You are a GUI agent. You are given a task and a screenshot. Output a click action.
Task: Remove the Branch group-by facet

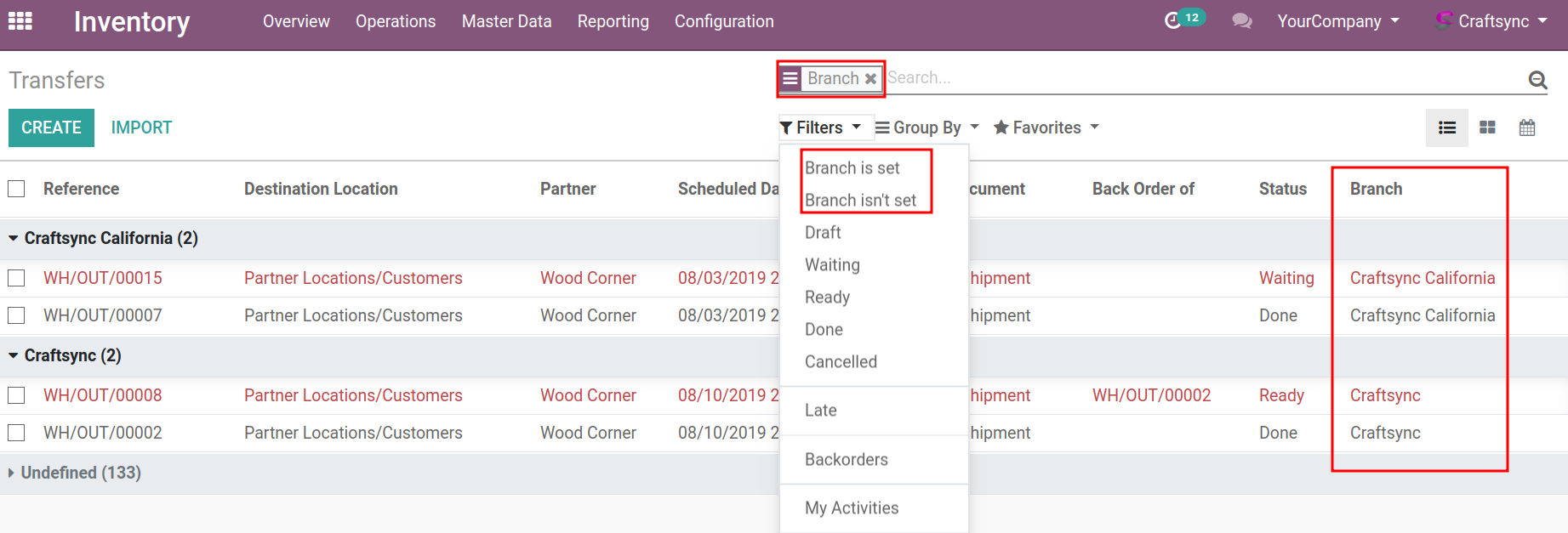(x=870, y=79)
